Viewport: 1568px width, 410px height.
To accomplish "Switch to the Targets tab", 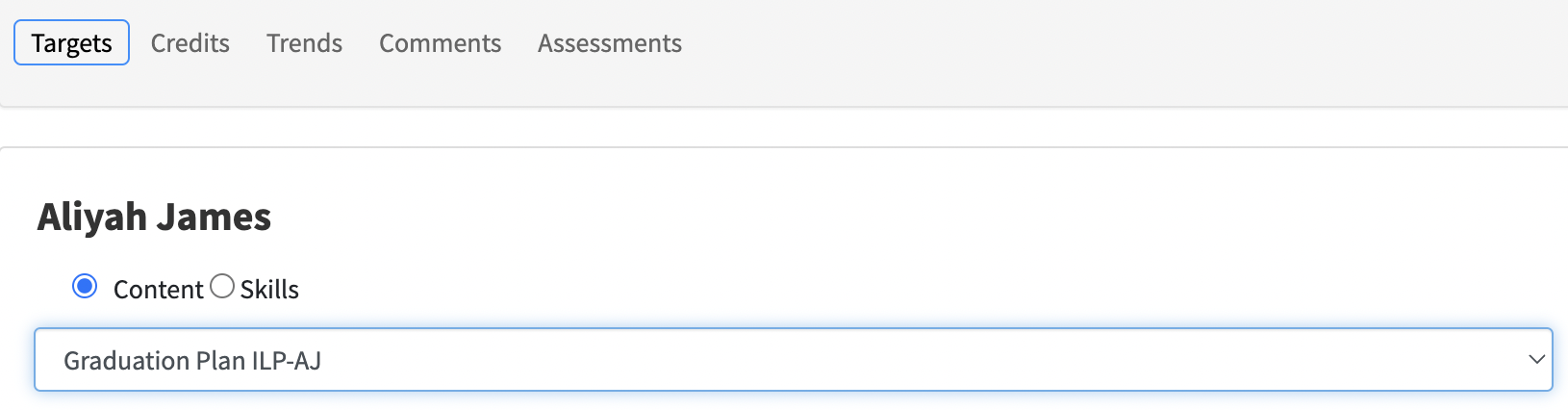I will point(71,43).
